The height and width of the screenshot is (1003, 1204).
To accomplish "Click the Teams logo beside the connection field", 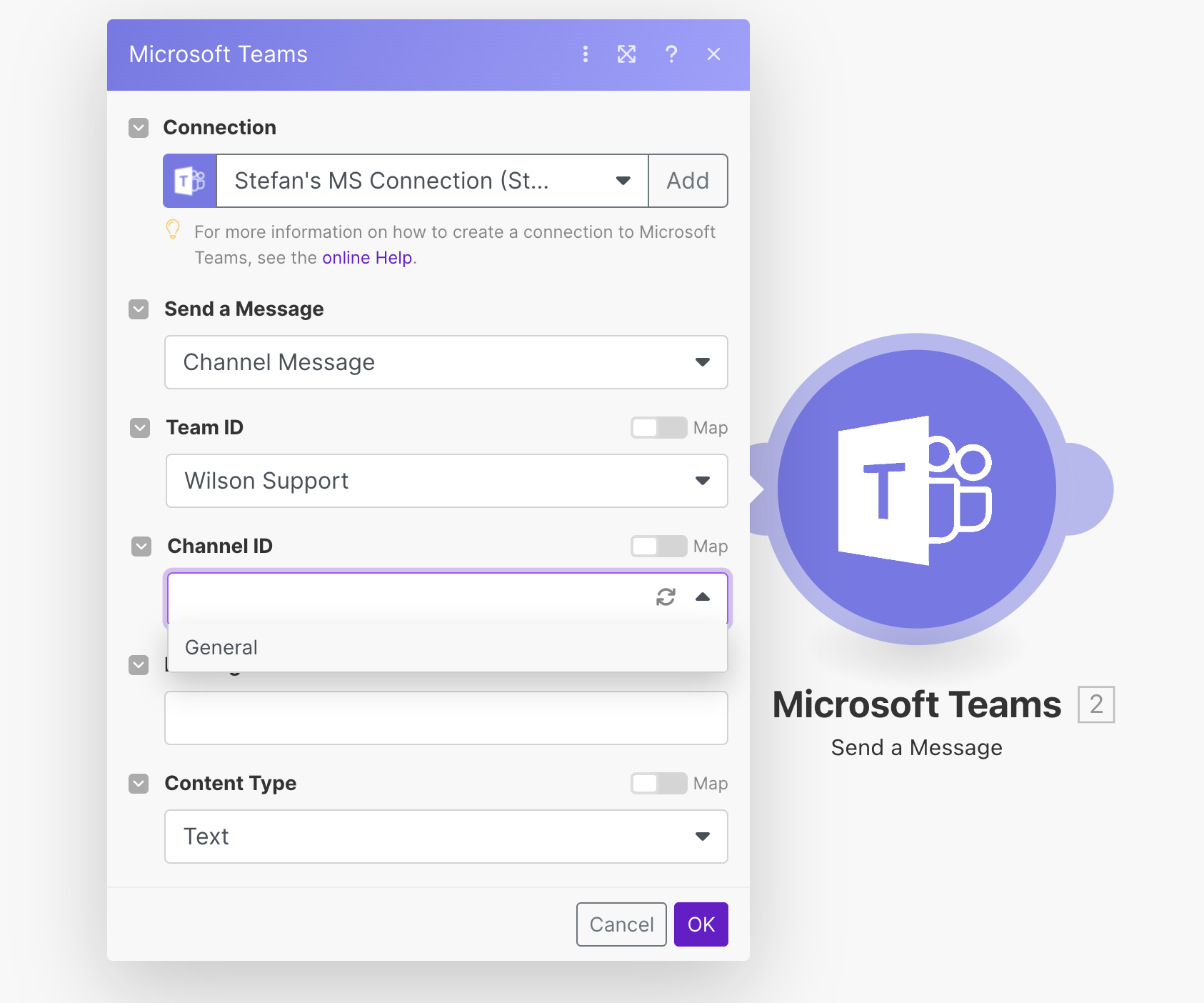I will pos(190,181).
